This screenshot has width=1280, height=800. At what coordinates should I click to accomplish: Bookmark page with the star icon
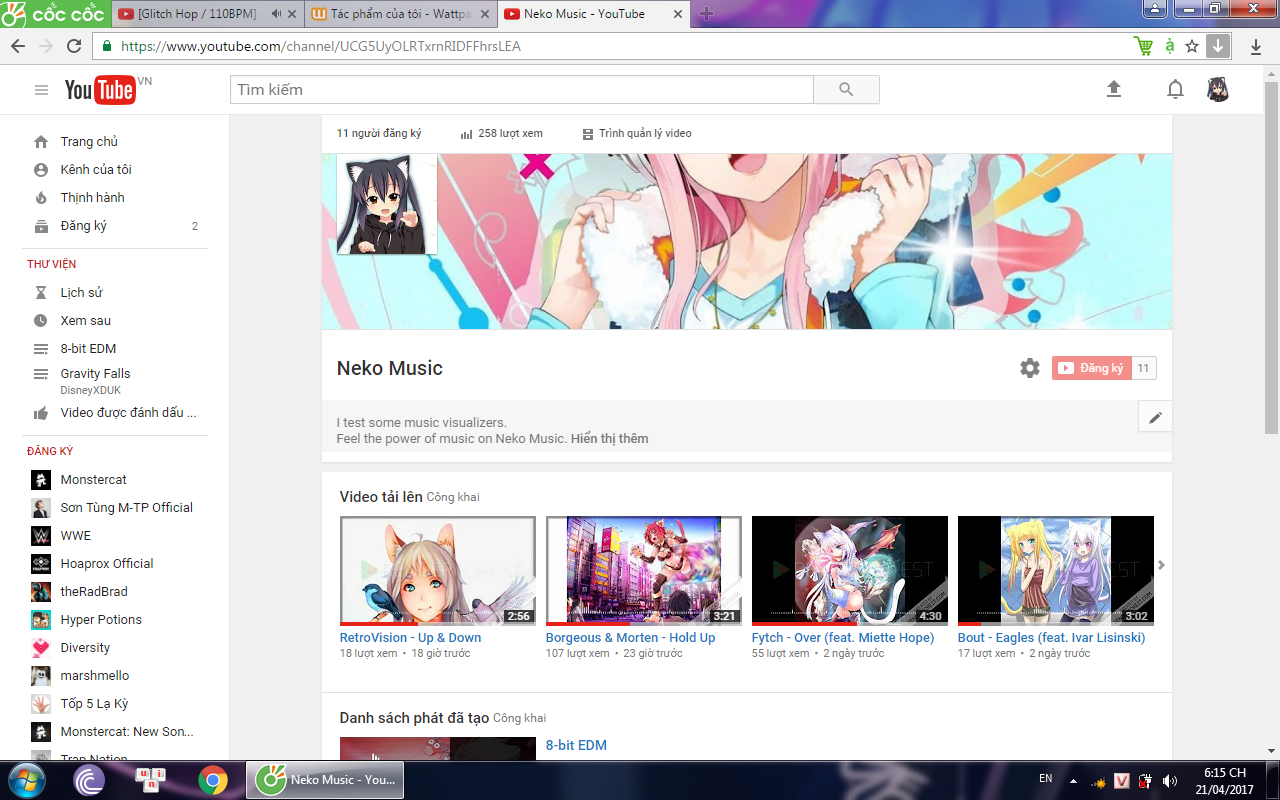(x=1192, y=46)
